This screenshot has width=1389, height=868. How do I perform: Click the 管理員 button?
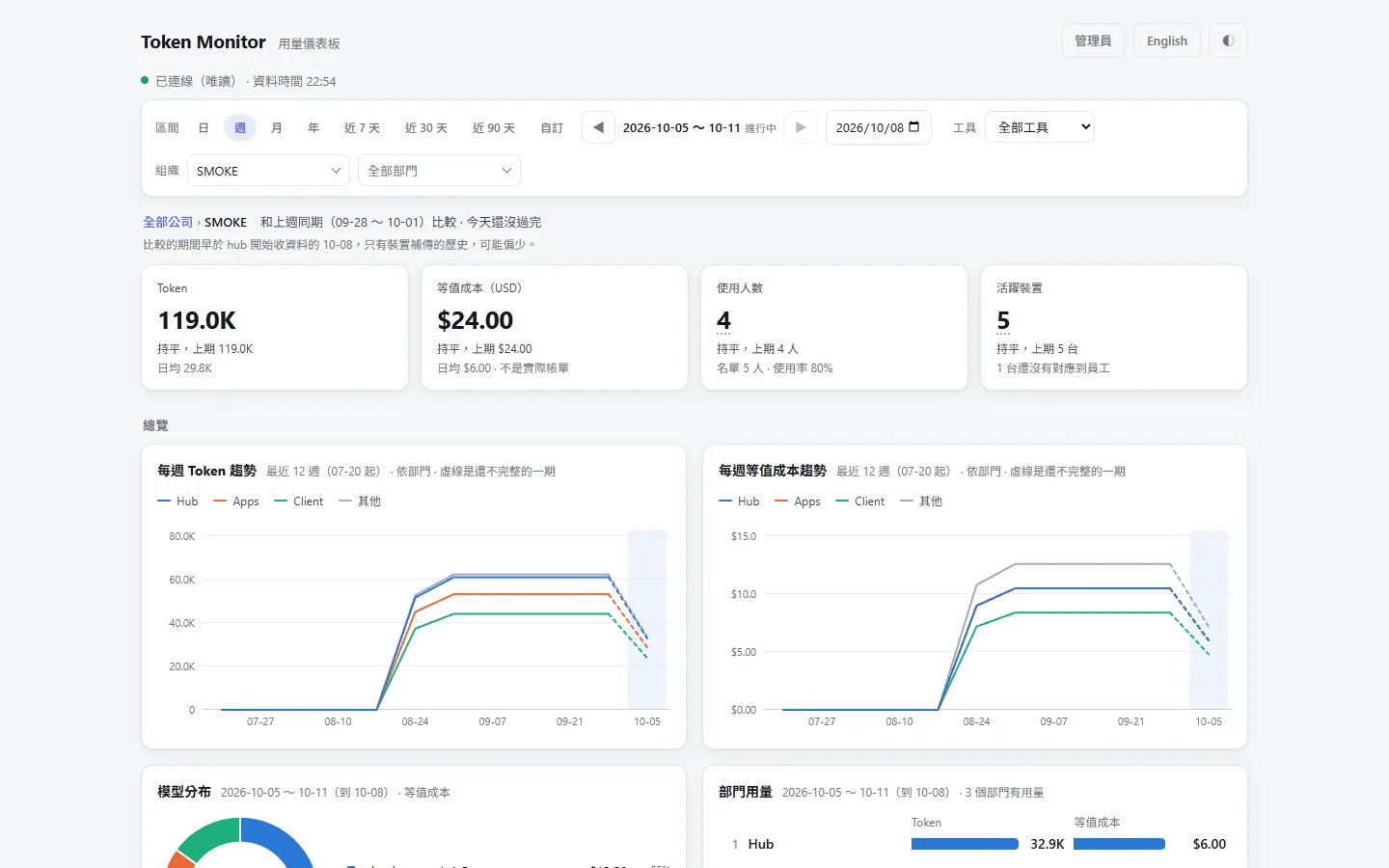click(x=1093, y=41)
